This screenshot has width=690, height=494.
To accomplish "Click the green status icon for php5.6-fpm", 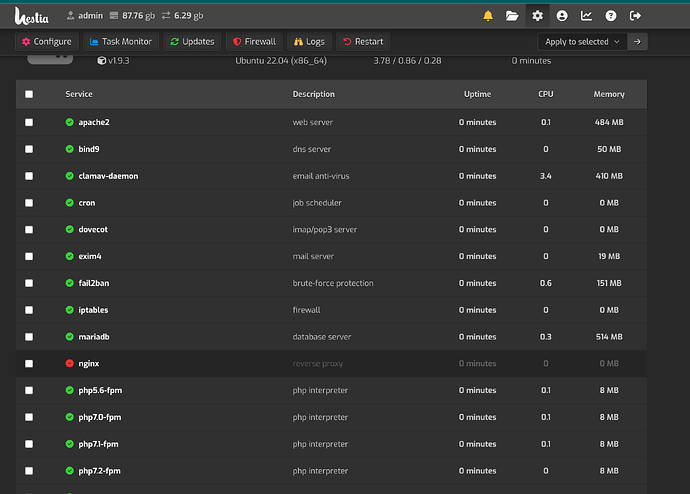I will tap(70, 390).
